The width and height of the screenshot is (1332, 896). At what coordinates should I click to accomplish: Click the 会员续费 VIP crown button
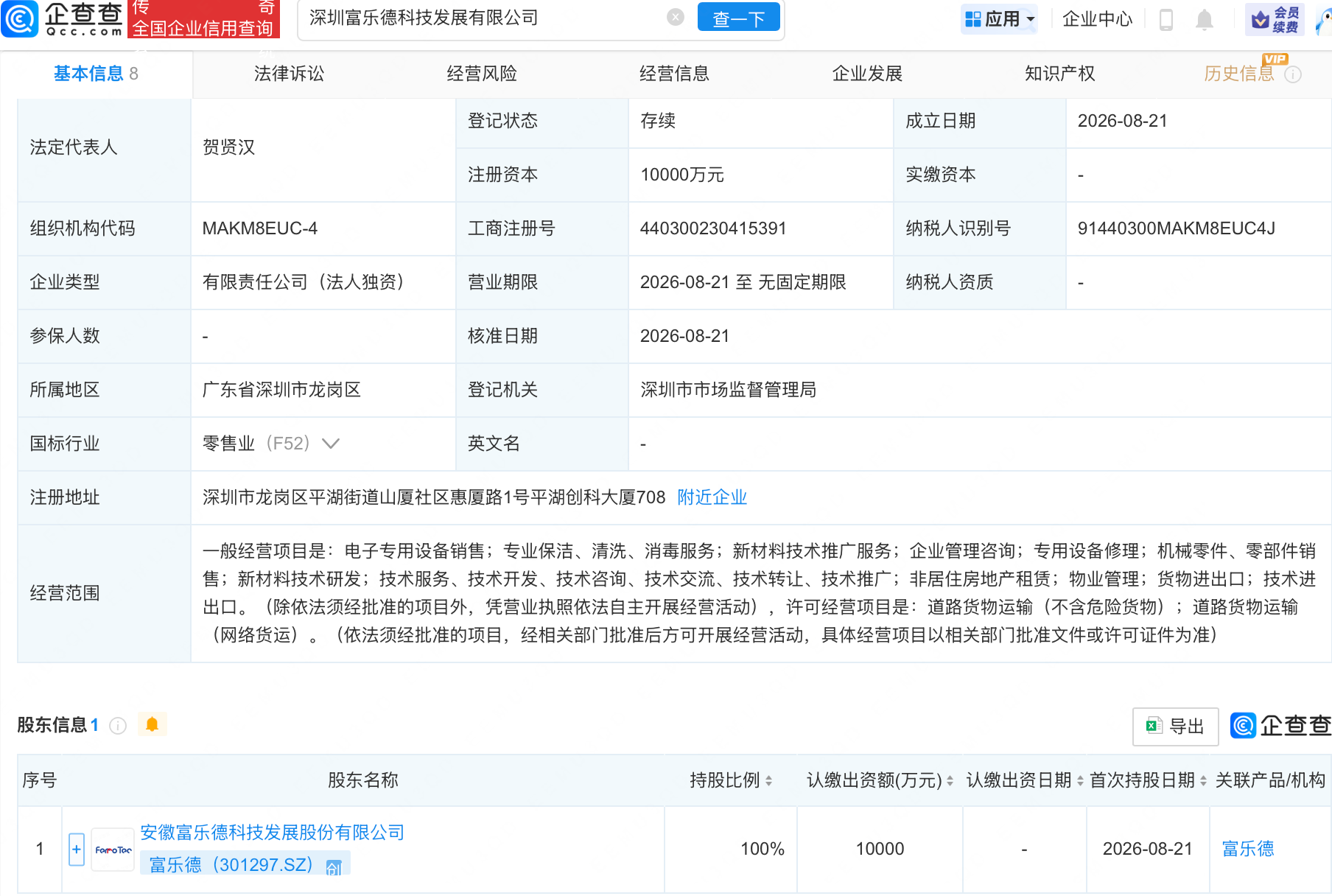coord(1275,19)
